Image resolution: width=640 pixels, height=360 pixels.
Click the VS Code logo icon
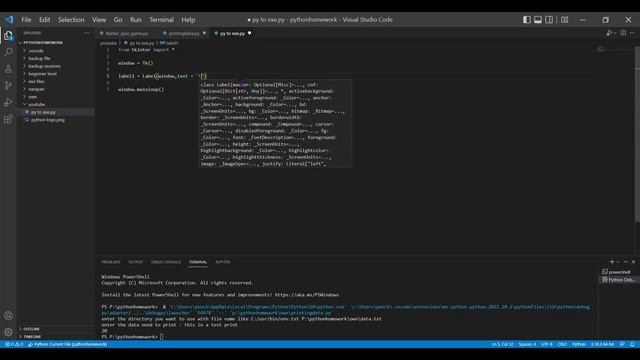(x=9, y=20)
